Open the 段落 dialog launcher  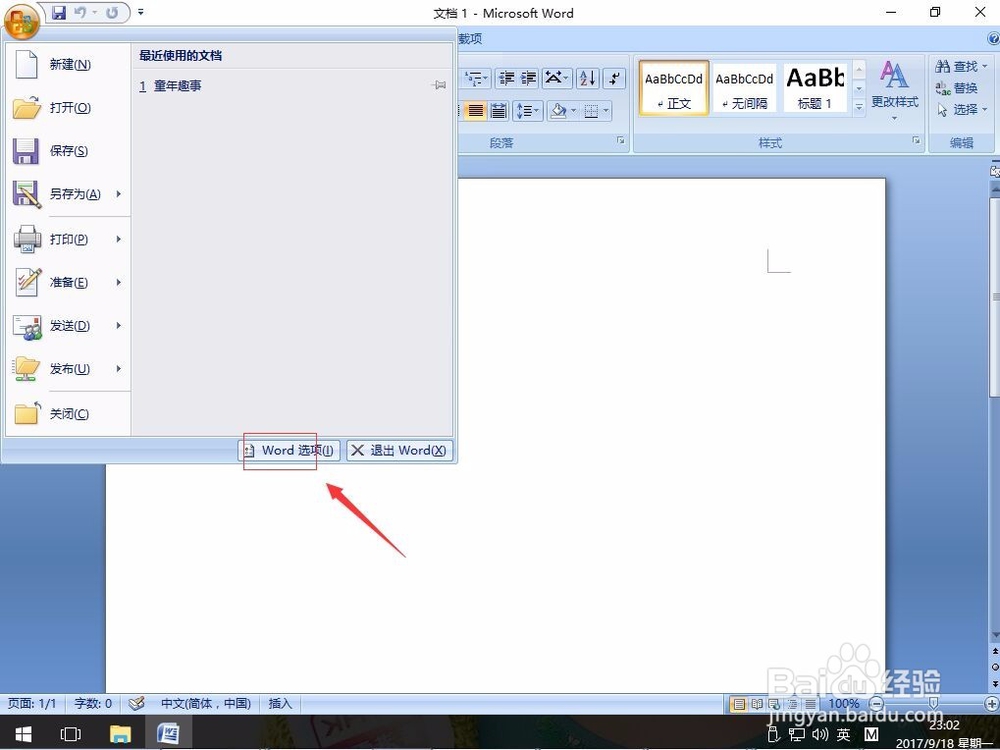coord(621,140)
